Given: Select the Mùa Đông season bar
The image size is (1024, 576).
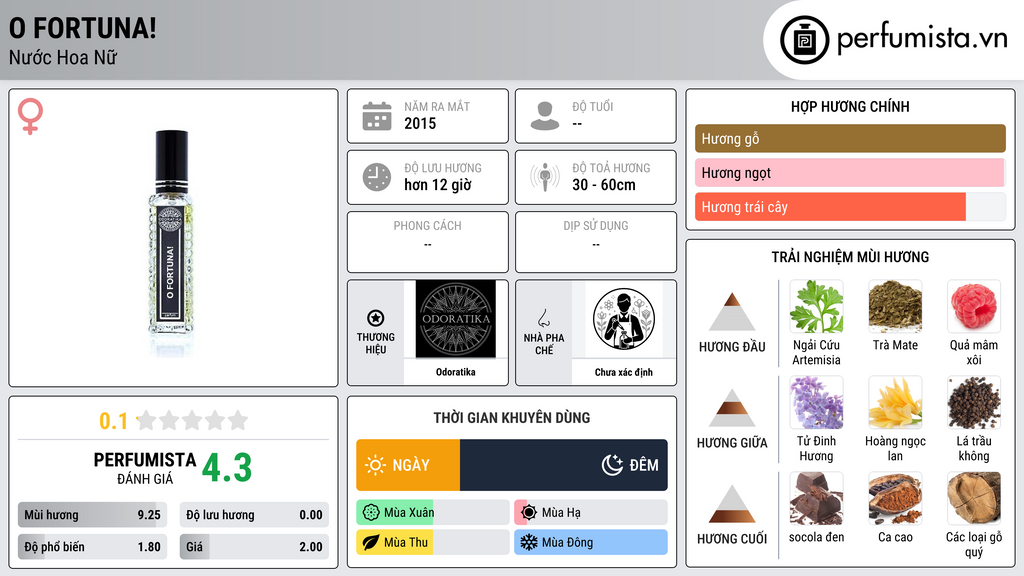Looking at the screenshot, I should 591,543.
